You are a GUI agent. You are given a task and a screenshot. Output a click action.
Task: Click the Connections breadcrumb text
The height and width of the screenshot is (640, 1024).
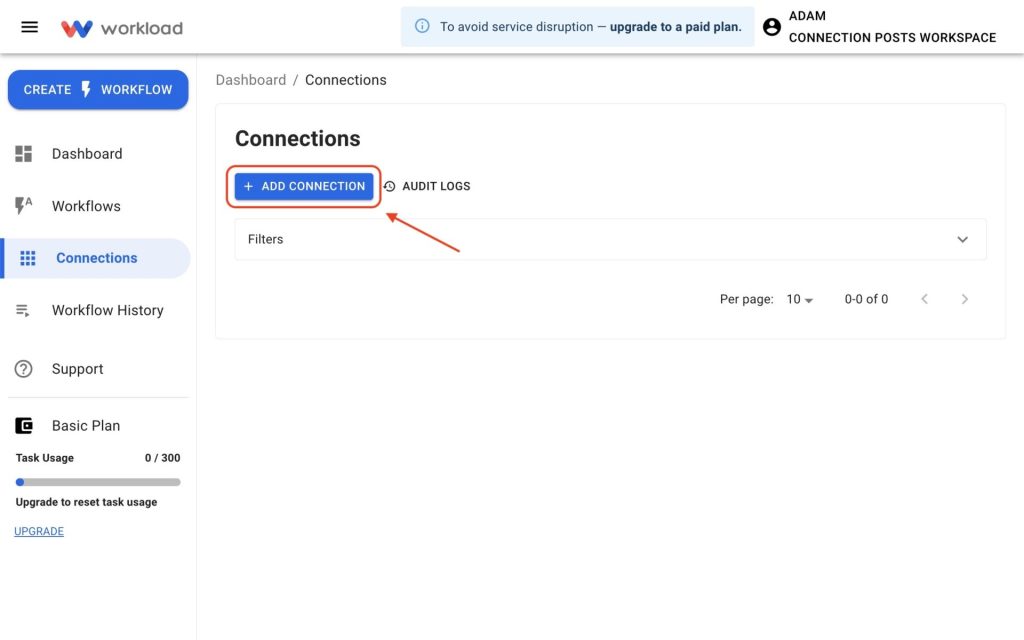pyautogui.click(x=345, y=80)
